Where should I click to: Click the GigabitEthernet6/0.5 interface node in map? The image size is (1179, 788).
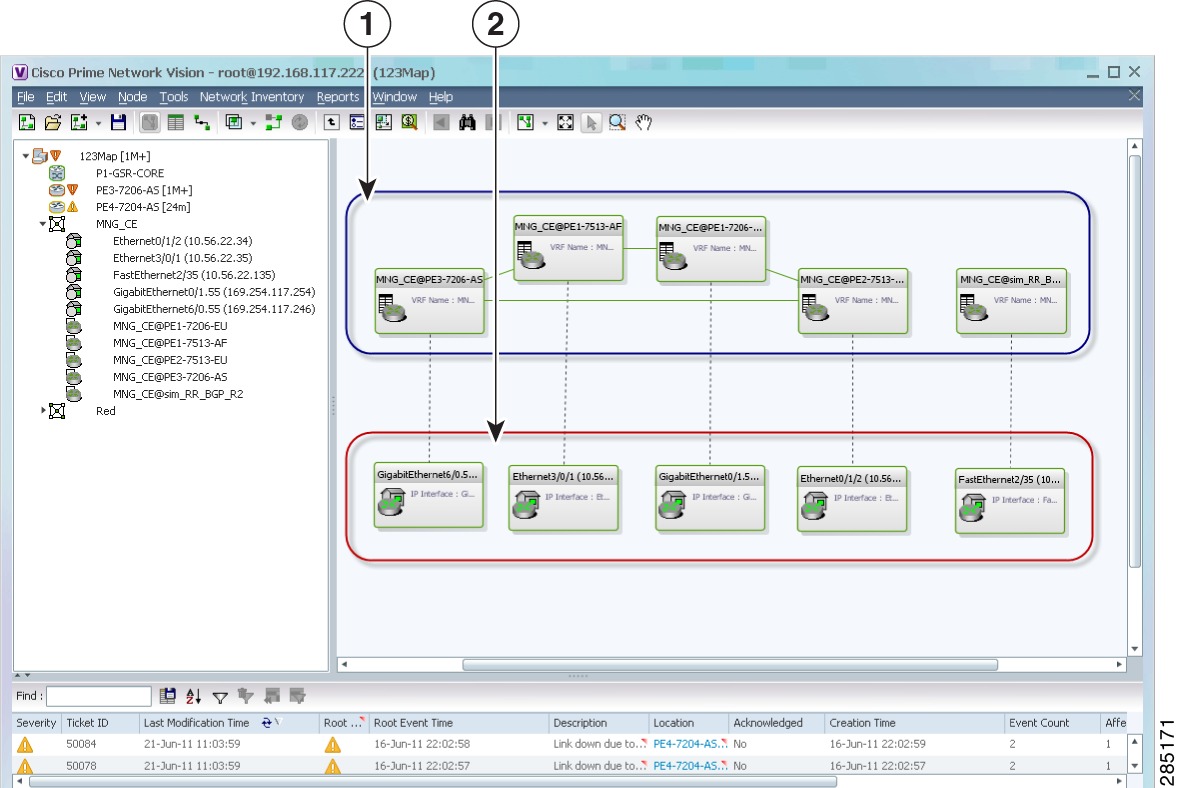pos(429,495)
